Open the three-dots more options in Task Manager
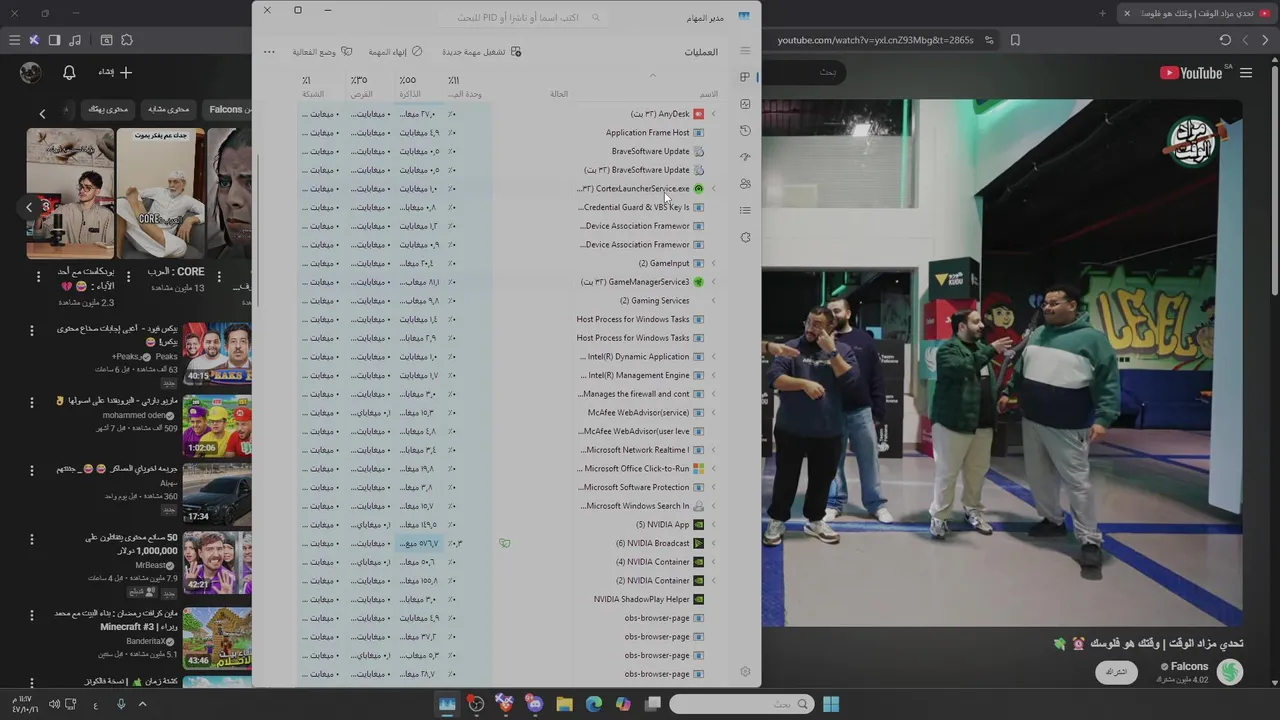The width and height of the screenshot is (1280, 720). pyautogui.click(x=269, y=52)
